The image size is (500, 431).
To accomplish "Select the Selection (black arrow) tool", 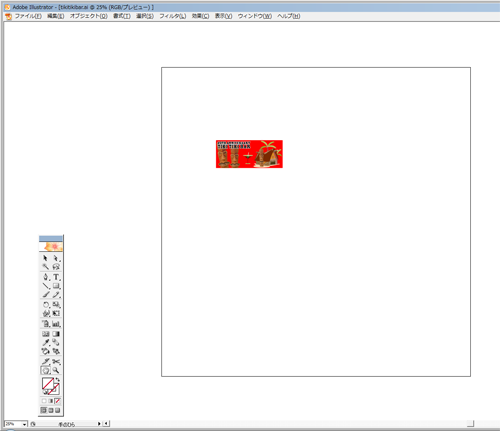I will point(45,258).
